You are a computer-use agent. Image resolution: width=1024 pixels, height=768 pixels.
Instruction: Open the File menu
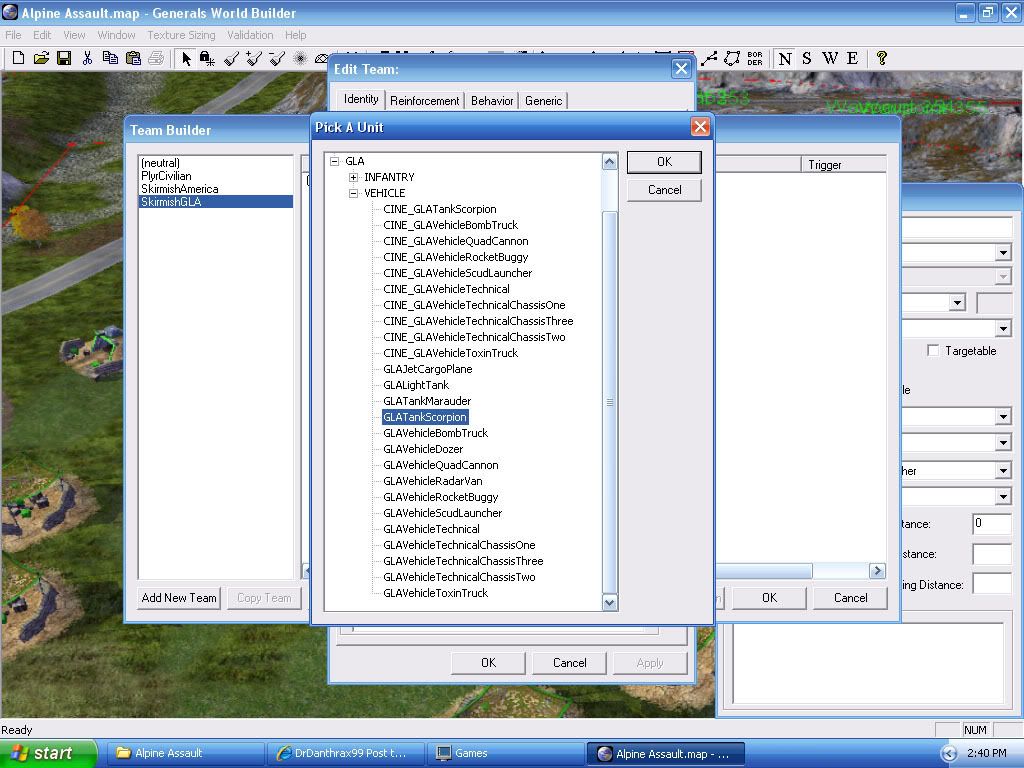pyautogui.click(x=13, y=35)
